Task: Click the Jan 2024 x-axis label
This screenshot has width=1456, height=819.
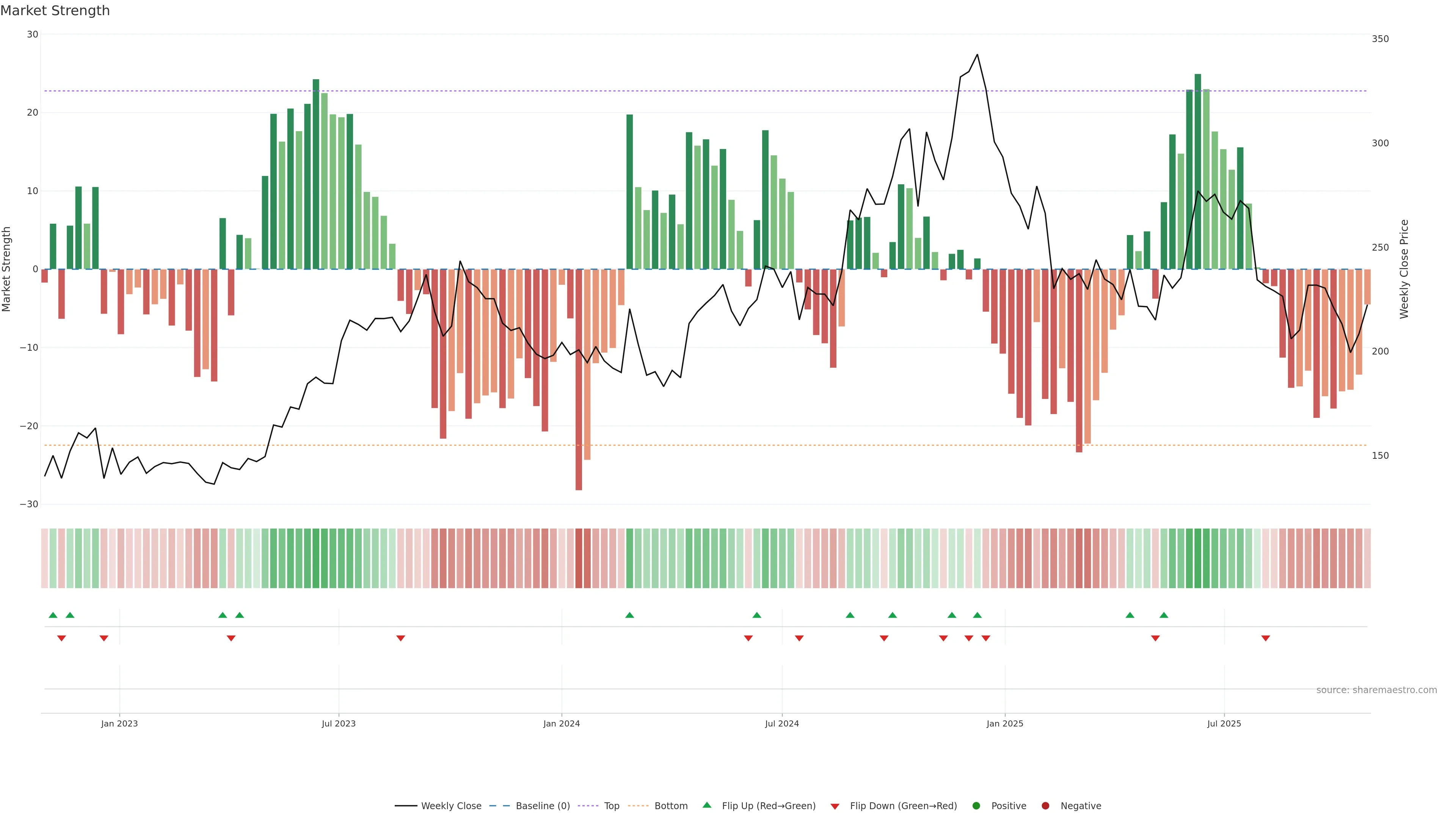Action: [561, 723]
